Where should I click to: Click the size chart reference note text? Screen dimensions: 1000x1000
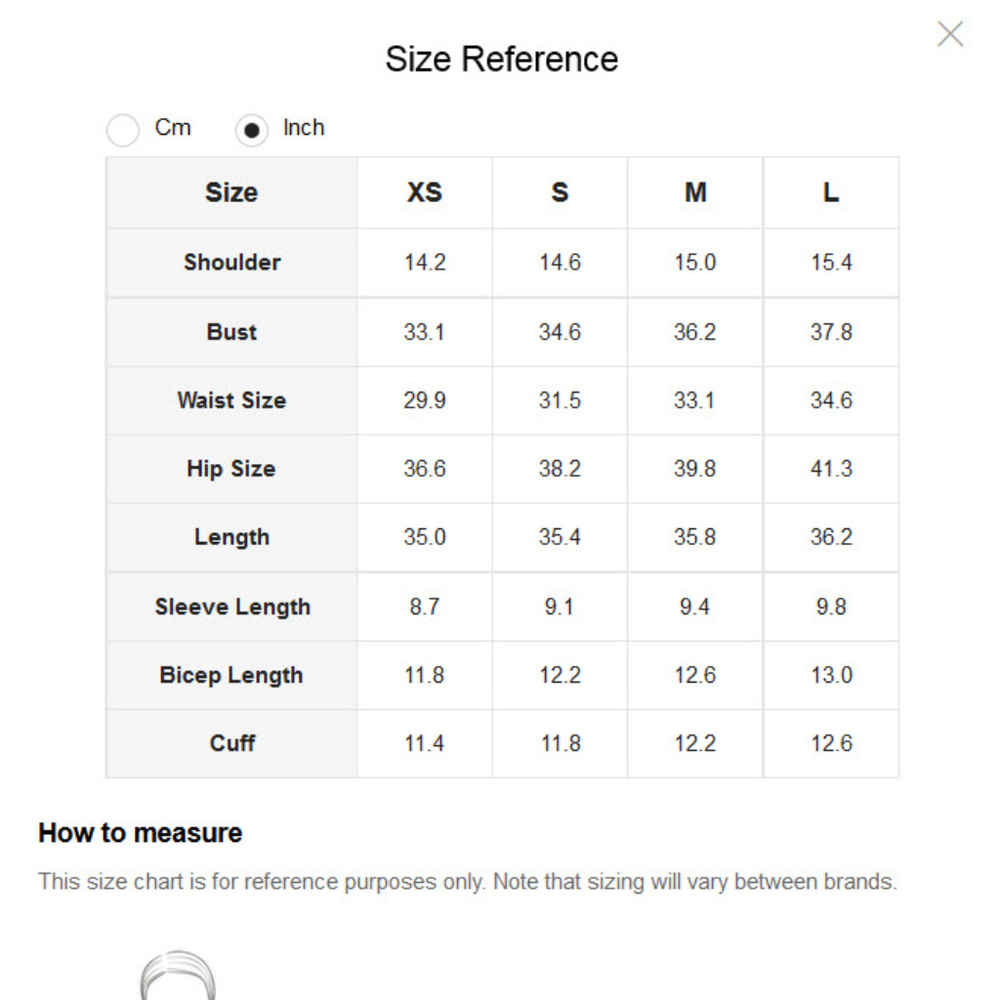pyautogui.click(x=467, y=882)
